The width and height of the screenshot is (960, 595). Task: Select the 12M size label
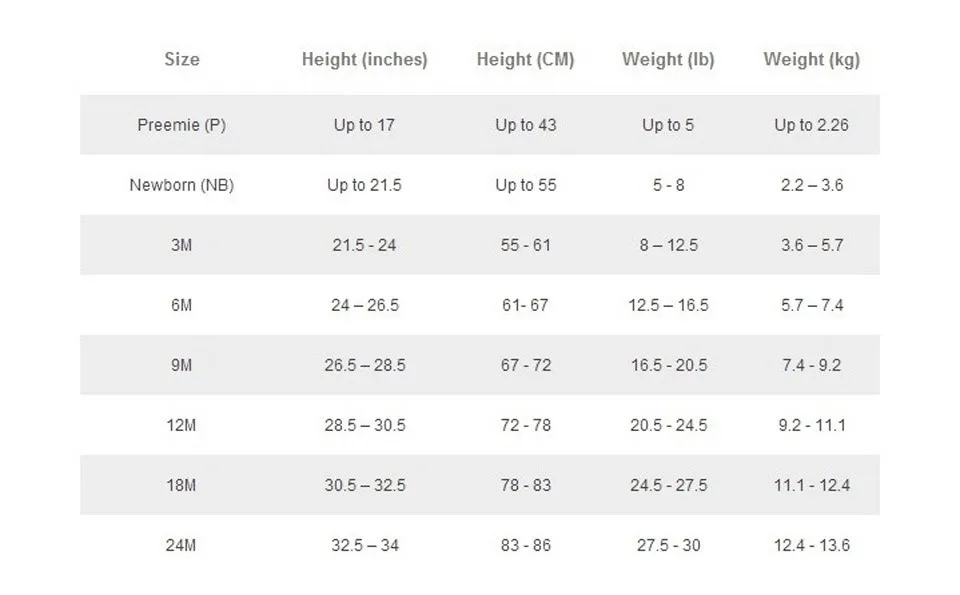[181, 425]
